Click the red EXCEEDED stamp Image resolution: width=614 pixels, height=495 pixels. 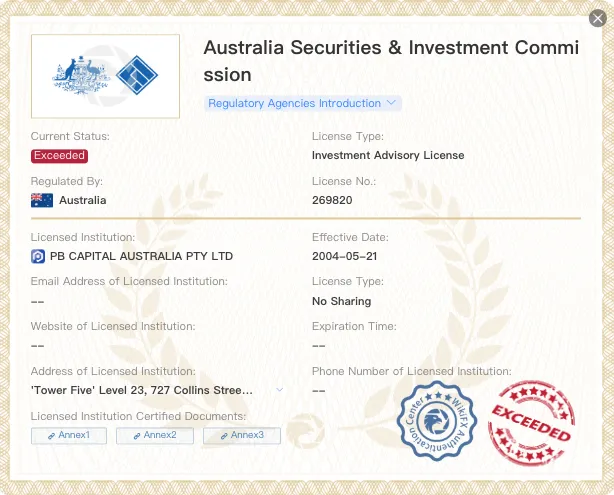[x=531, y=423]
